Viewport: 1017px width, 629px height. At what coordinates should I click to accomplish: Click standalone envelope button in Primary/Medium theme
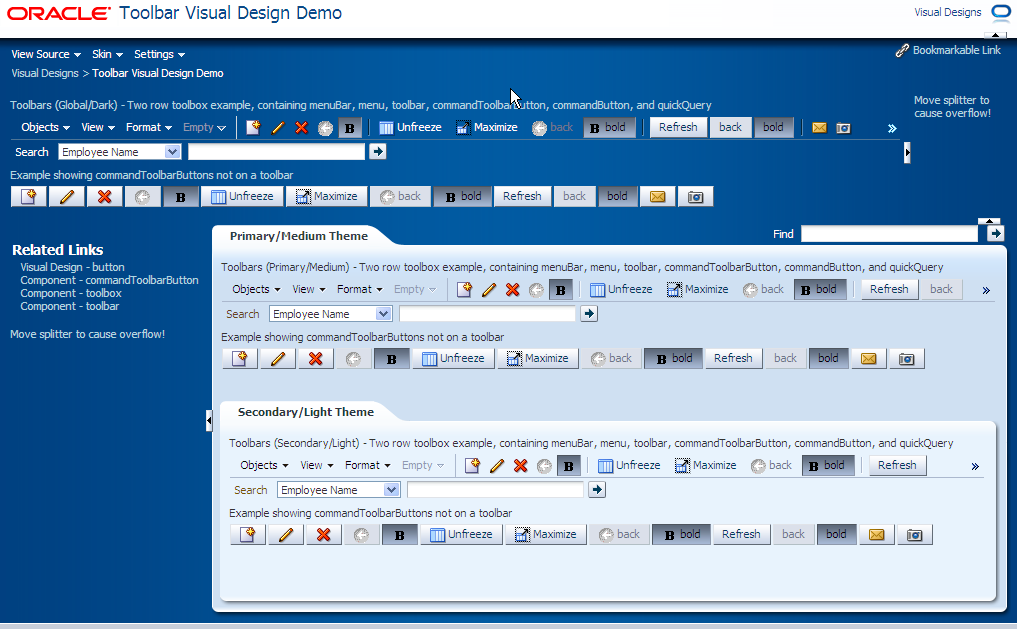[868, 359]
